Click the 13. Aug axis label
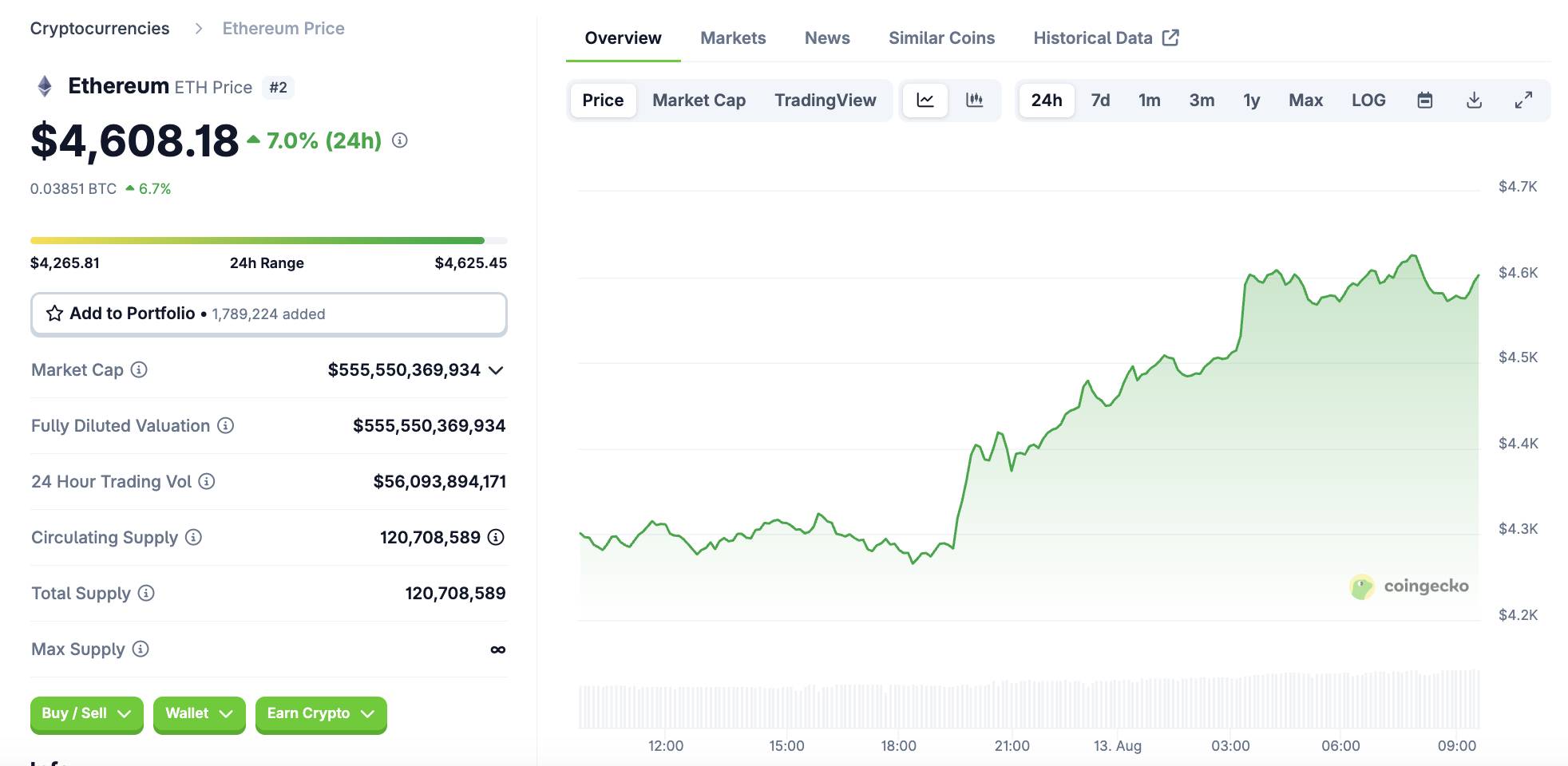The height and width of the screenshot is (766, 1568). (x=1118, y=746)
